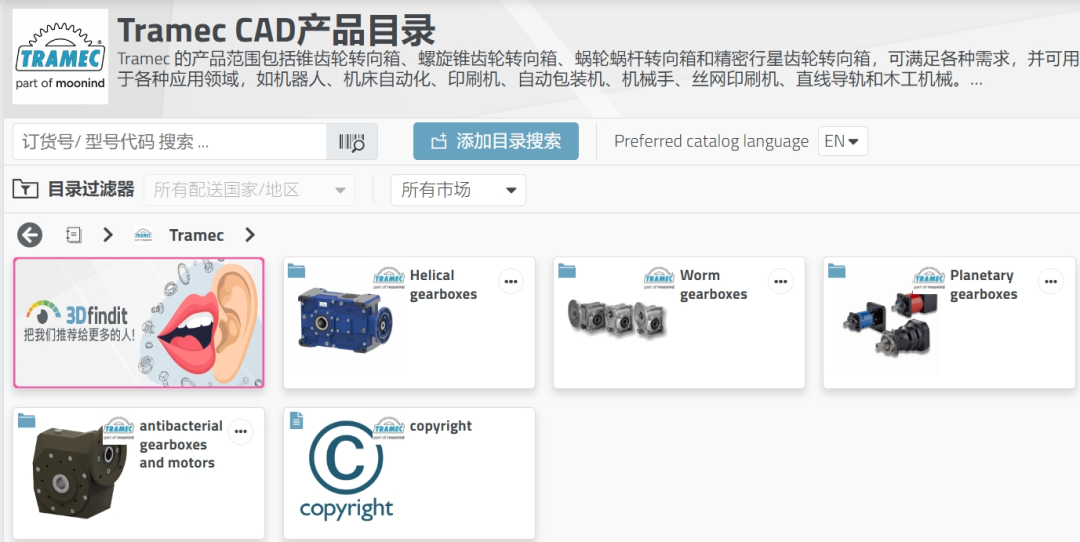The image size is (1080, 542).
Task: Open more options for Planetary gearboxes
Action: 1050,281
